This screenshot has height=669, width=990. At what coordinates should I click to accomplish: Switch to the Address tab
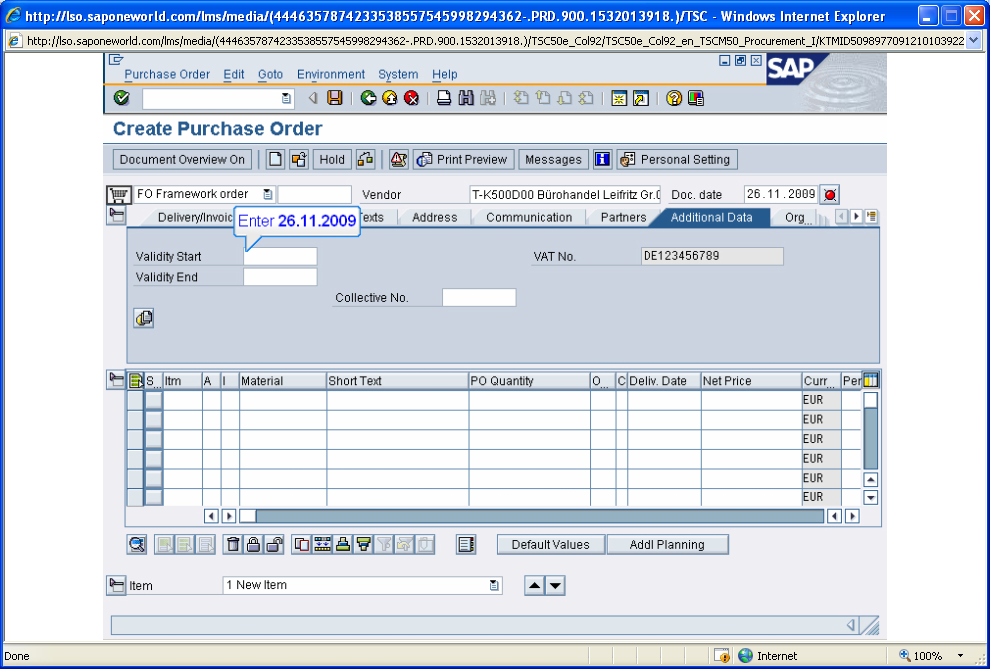tap(434, 217)
